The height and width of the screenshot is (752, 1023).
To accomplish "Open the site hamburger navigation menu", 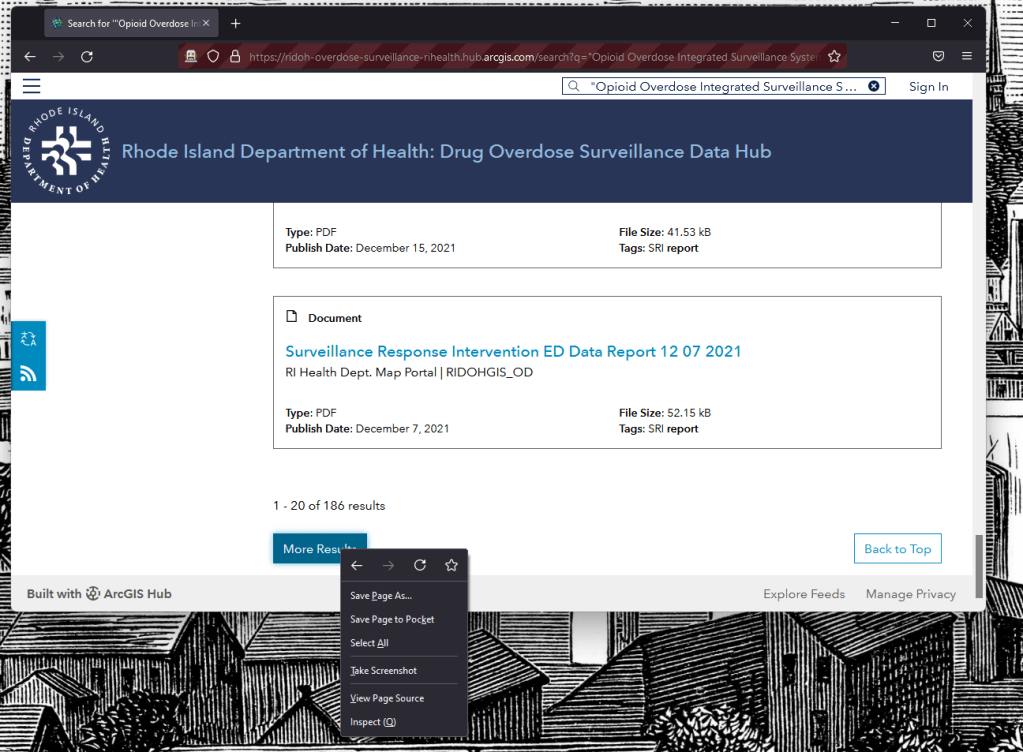I will [x=31, y=86].
